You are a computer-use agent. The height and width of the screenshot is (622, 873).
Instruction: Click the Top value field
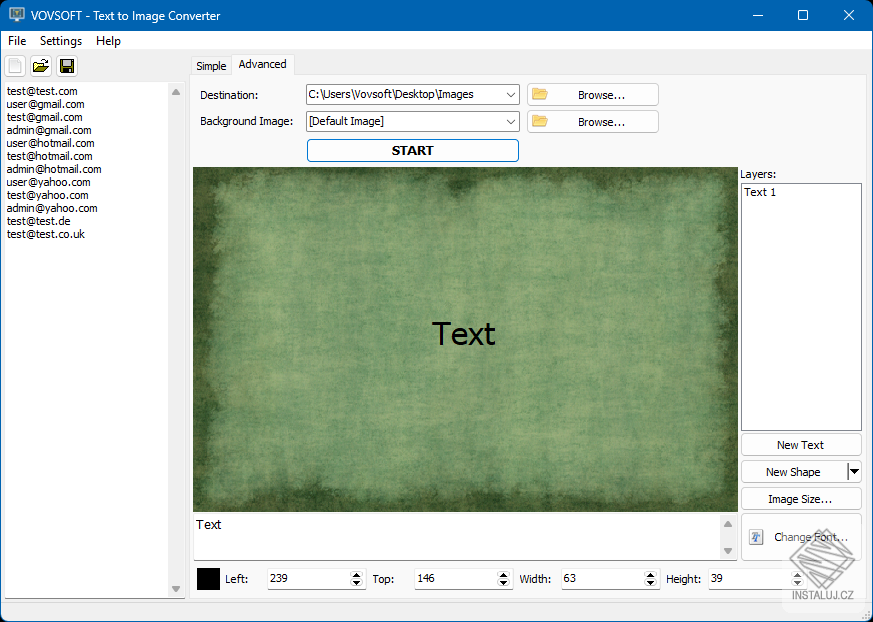click(456, 579)
